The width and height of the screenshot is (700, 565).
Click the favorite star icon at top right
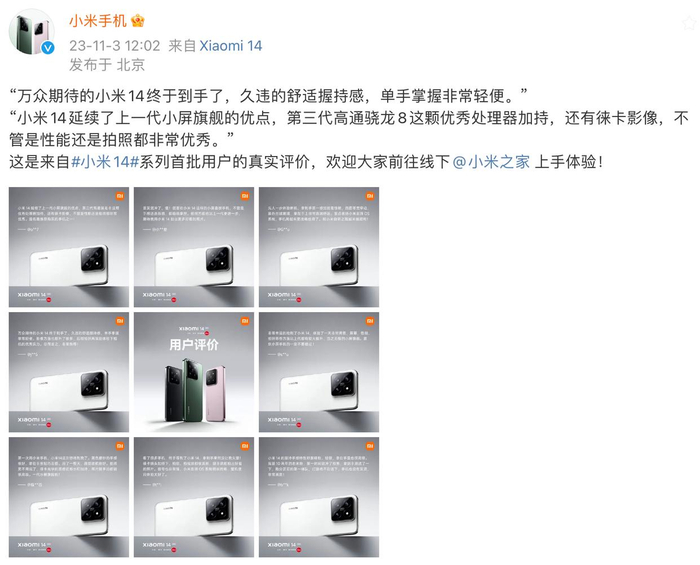pyautogui.click(x=691, y=22)
